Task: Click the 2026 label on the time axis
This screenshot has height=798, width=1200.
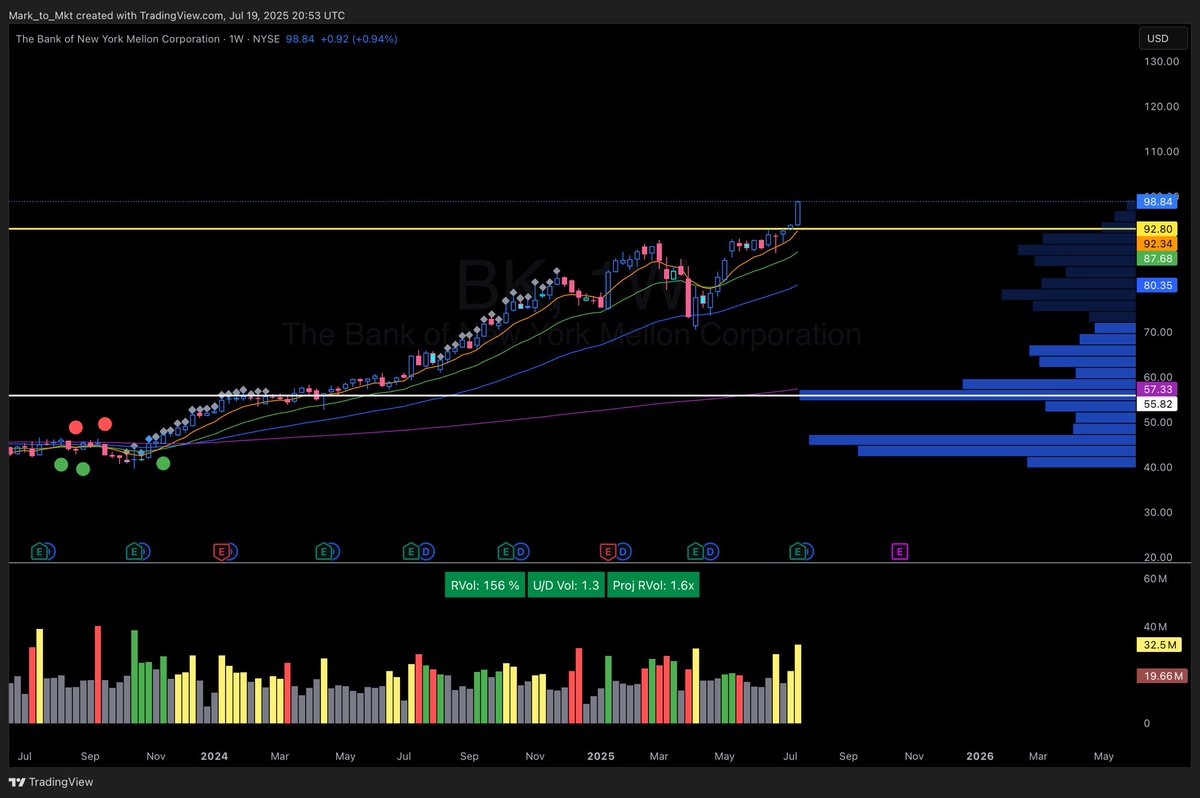Action: [x=980, y=757]
